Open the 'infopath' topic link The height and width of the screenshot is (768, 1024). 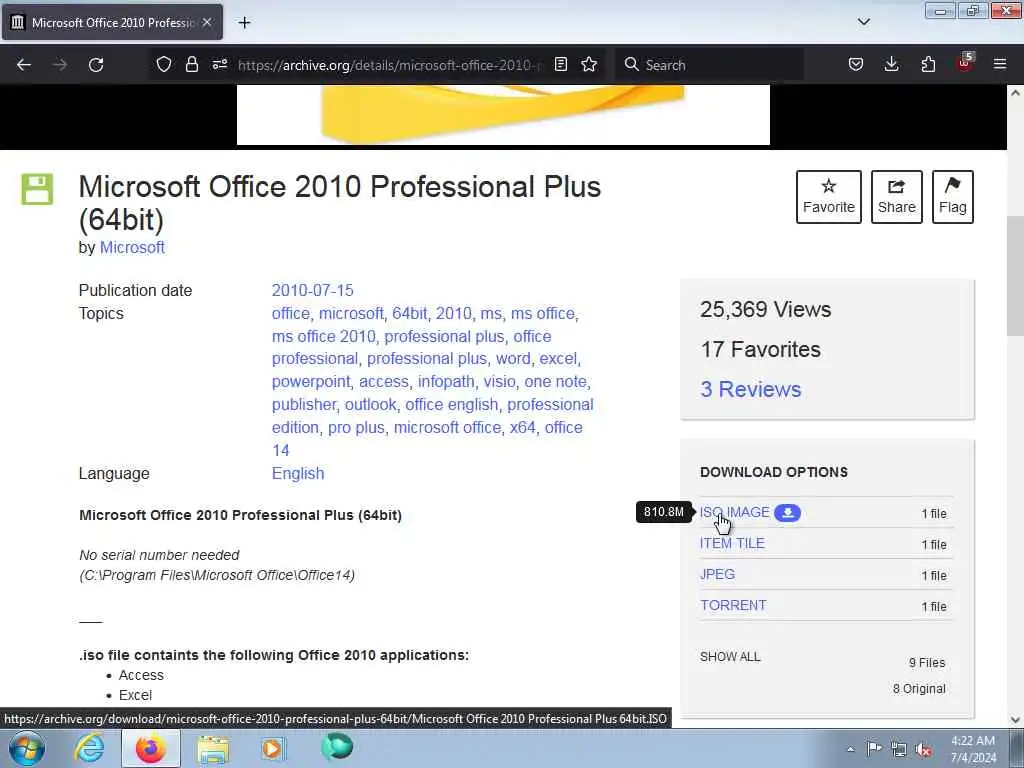(446, 381)
